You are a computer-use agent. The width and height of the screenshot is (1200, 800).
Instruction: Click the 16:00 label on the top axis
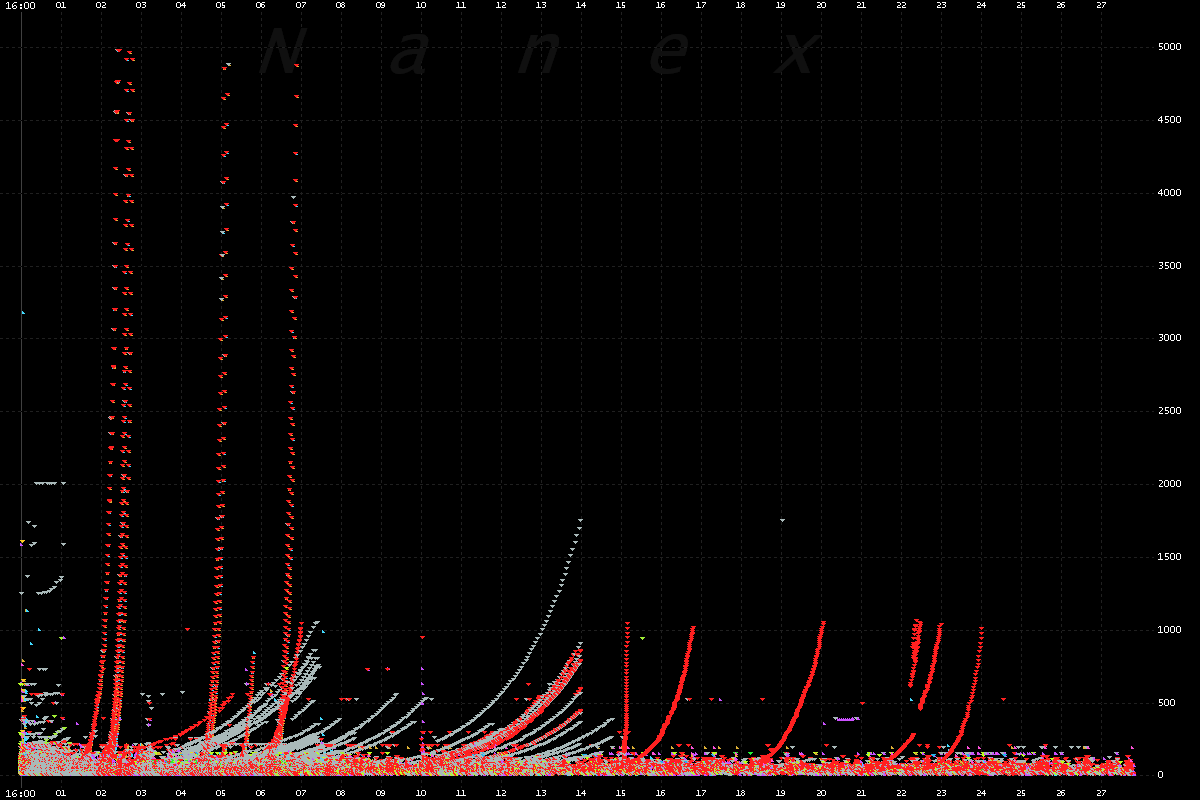(21, 5)
